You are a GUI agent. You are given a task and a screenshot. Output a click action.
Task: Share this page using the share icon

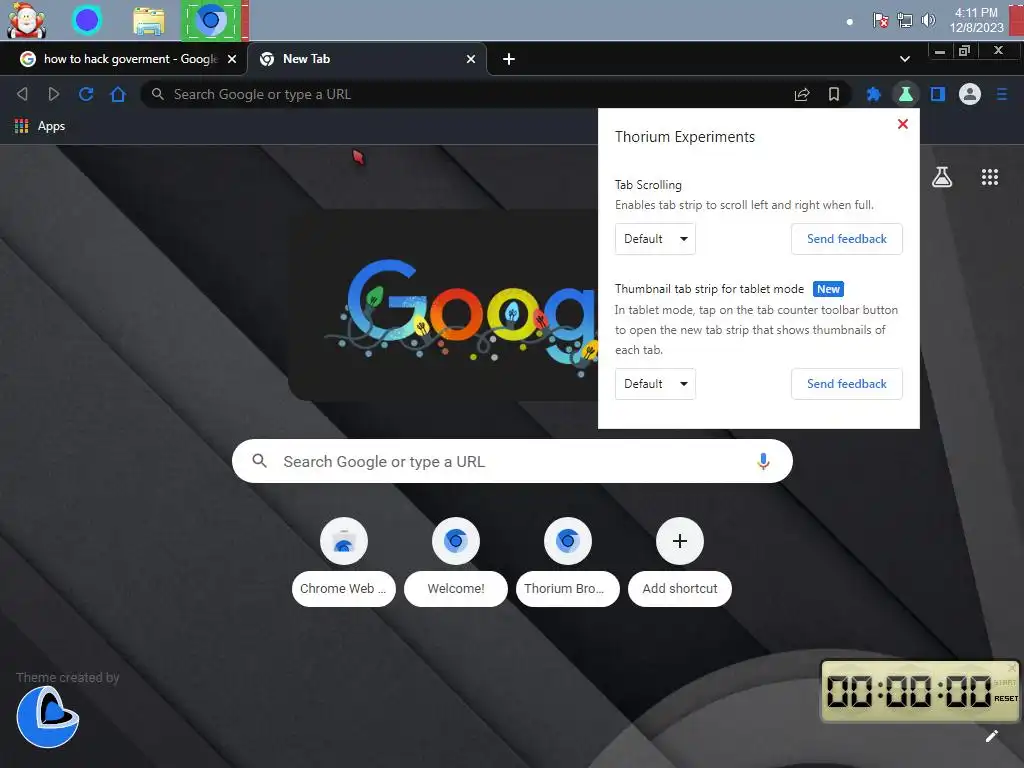pyautogui.click(x=802, y=94)
